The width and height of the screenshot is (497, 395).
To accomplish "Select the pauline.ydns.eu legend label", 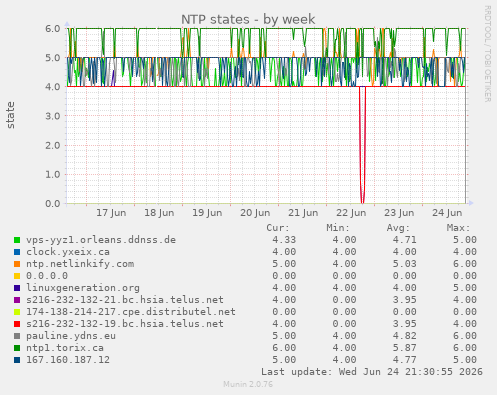I will pyautogui.click(x=71, y=336).
